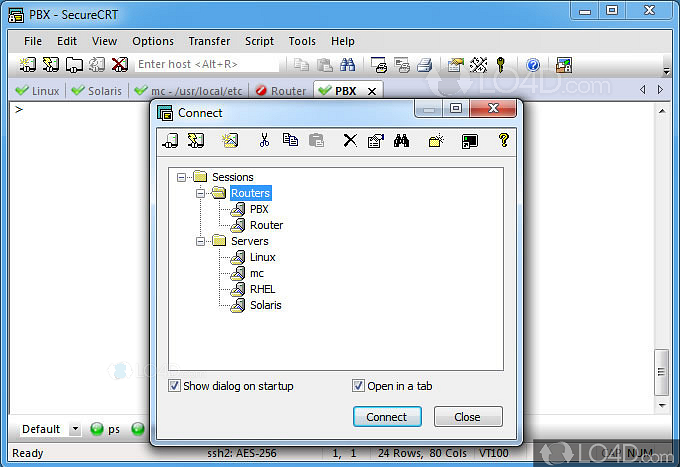The width and height of the screenshot is (680, 467).
Task: Switch to the Linux session tab
Action: click(37, 91)
